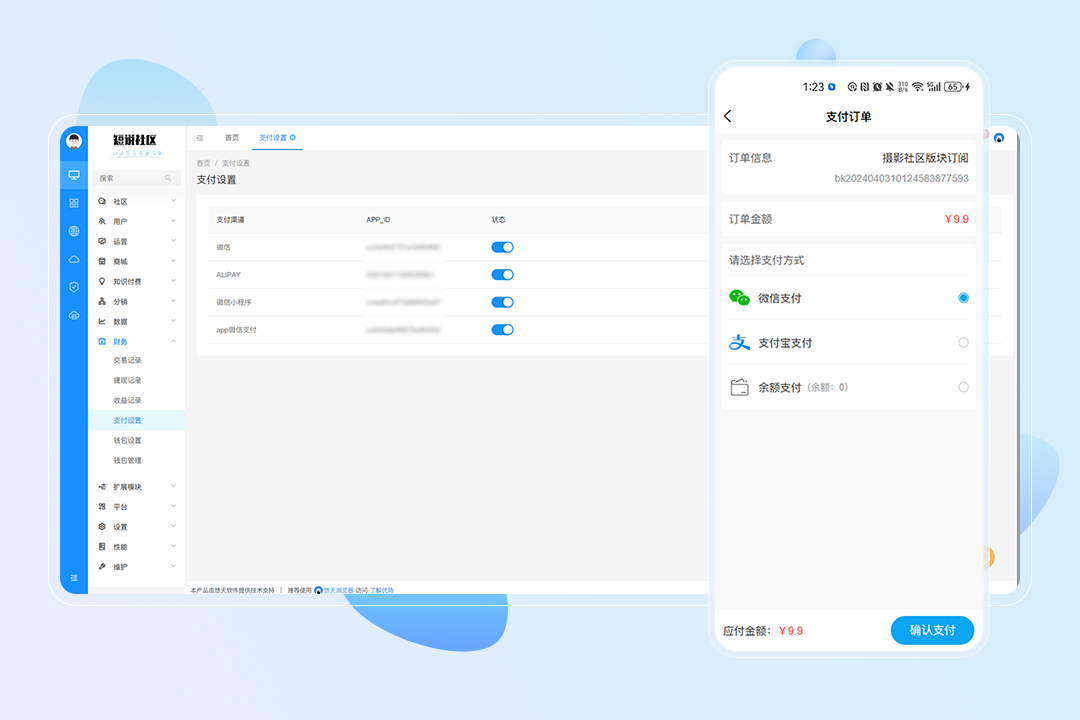Switch to the 首页 tab
The image size is (1080, 720).
pos(232,138)
